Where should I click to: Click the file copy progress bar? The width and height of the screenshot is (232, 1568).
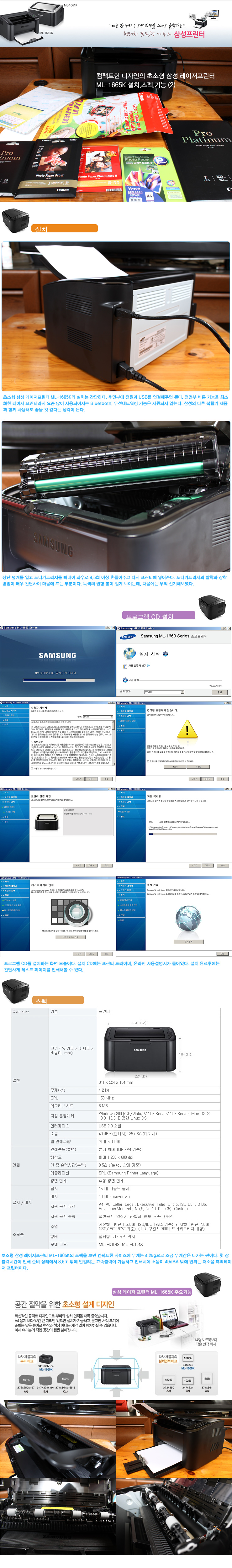[183, 834]
